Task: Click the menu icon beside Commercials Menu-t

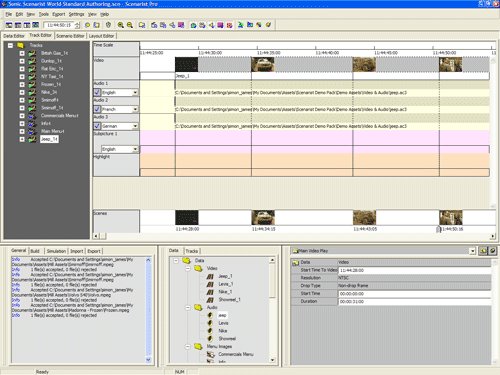Action: pos(32,116)
